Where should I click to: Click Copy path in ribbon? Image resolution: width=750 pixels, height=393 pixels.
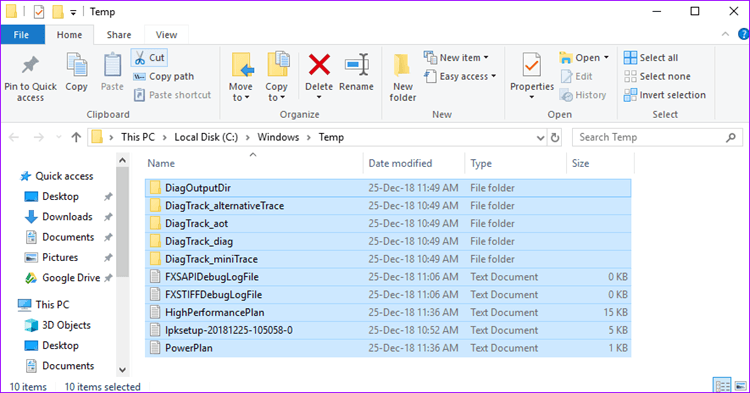click(164, 76)
